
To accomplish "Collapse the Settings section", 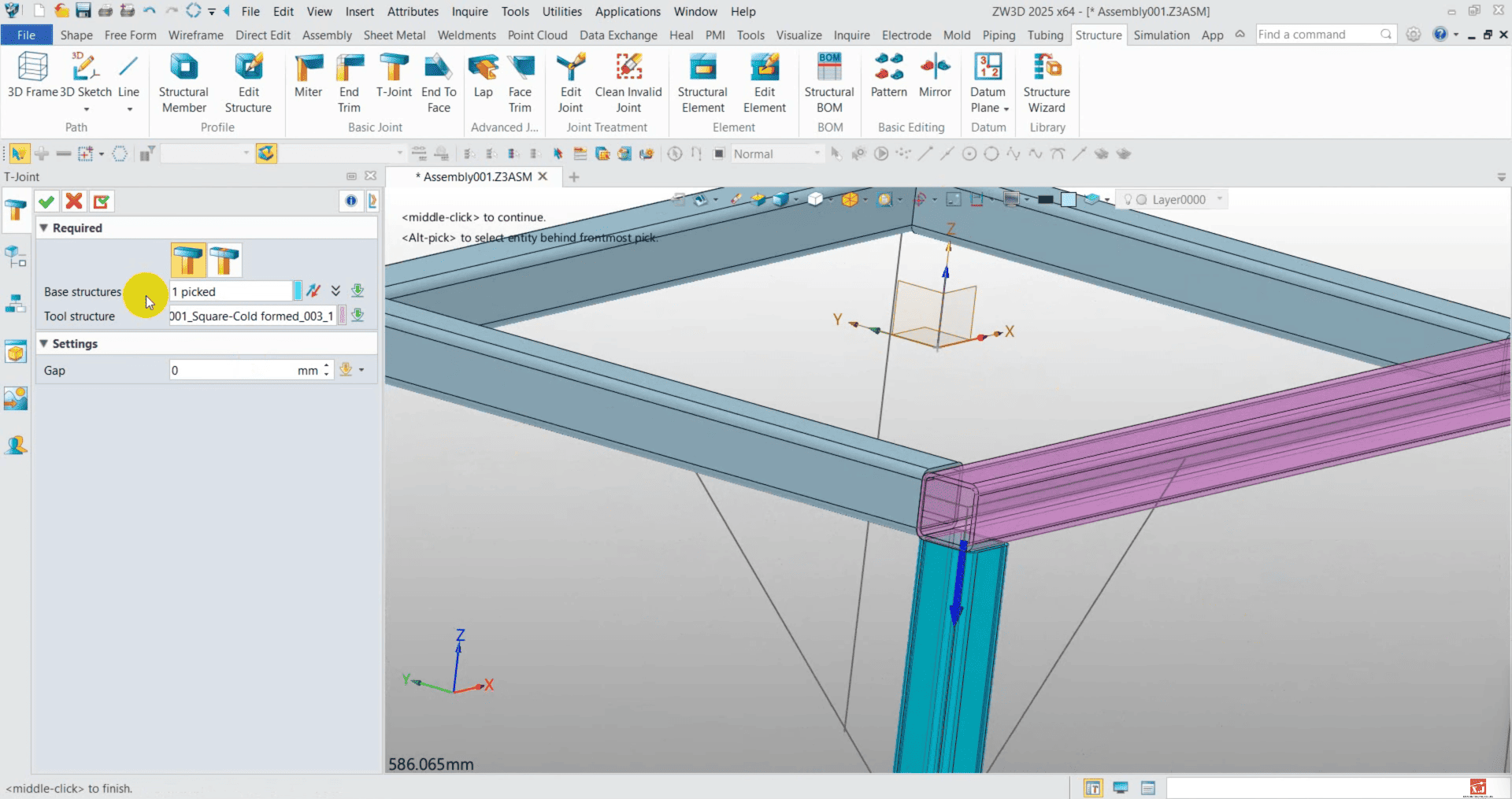I will pyautogui.click(x=44, y=344).
